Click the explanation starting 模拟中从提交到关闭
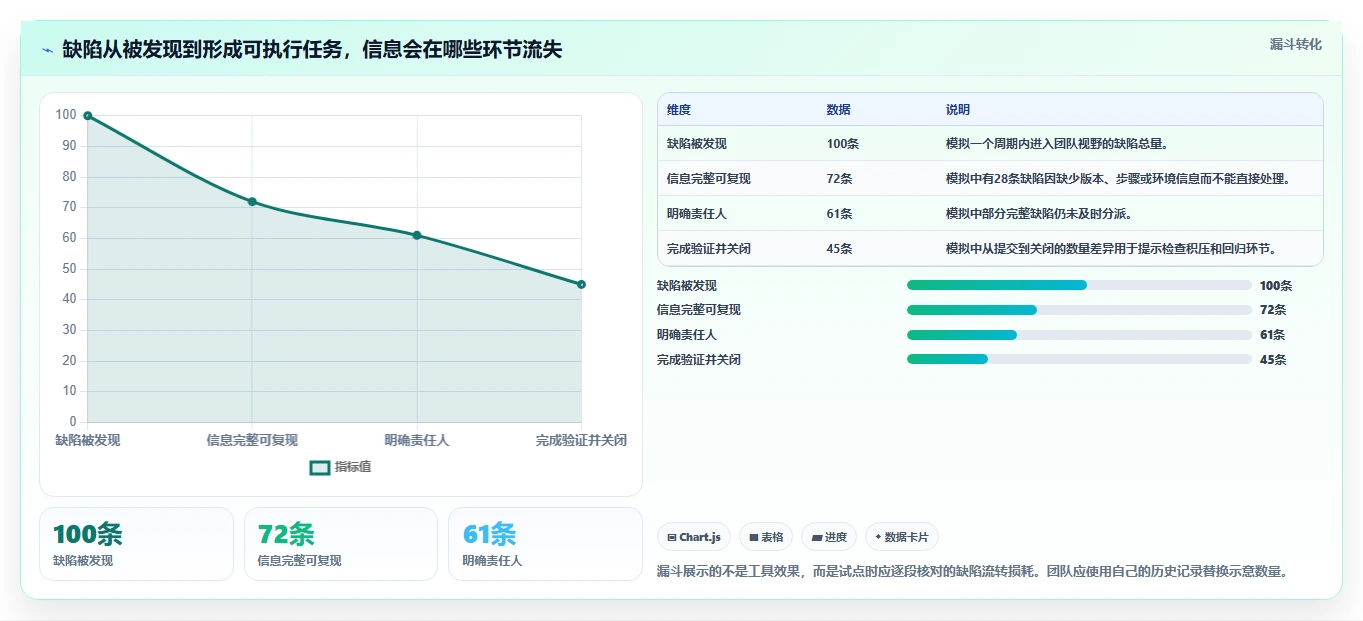 tap(1113, 249)
